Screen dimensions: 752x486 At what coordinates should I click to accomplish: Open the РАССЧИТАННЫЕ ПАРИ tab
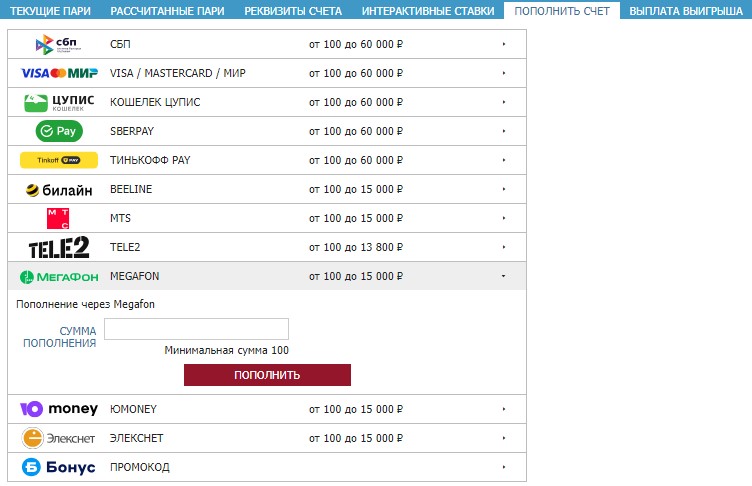click(x=167, y=11)
